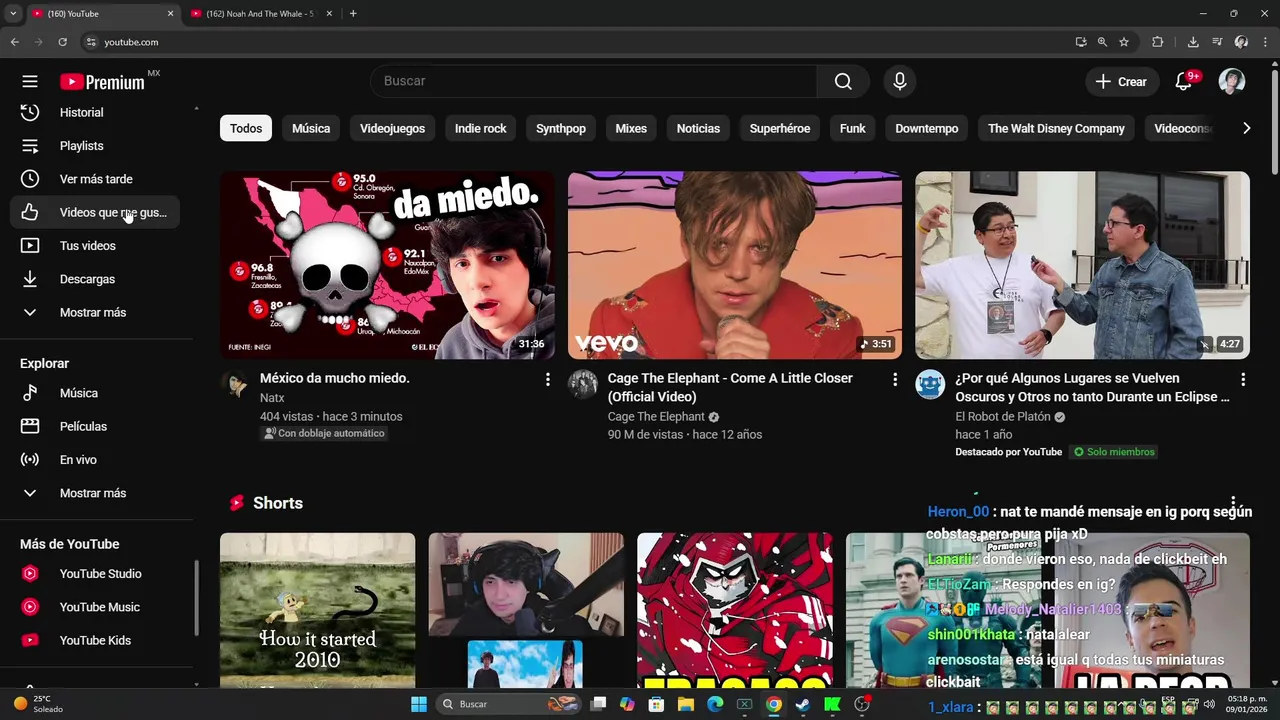Open new browser tab
The image size is (1280, 720).
click(353, 14)
